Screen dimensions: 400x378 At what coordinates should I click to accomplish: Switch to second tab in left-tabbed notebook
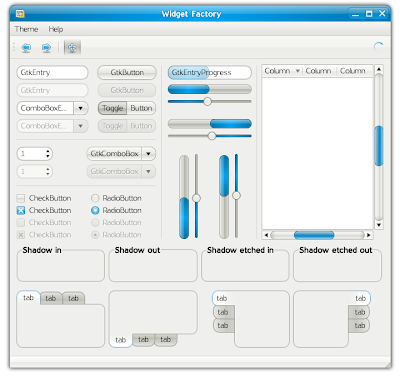223,312
